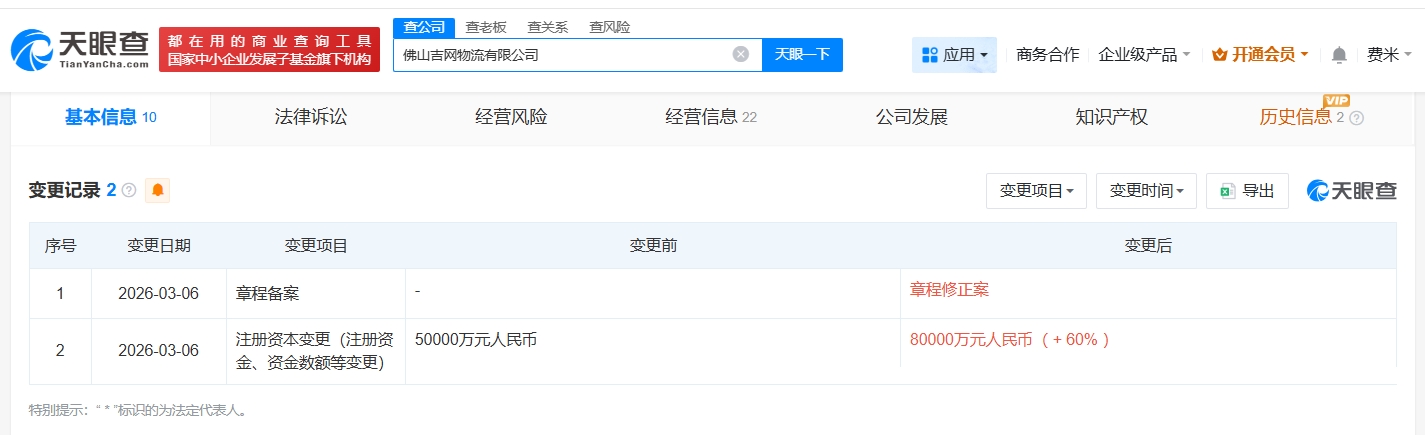Open the 开通会员 membership dropdown
This screenshot has height=435, width=1425.
coord(1259,55)
